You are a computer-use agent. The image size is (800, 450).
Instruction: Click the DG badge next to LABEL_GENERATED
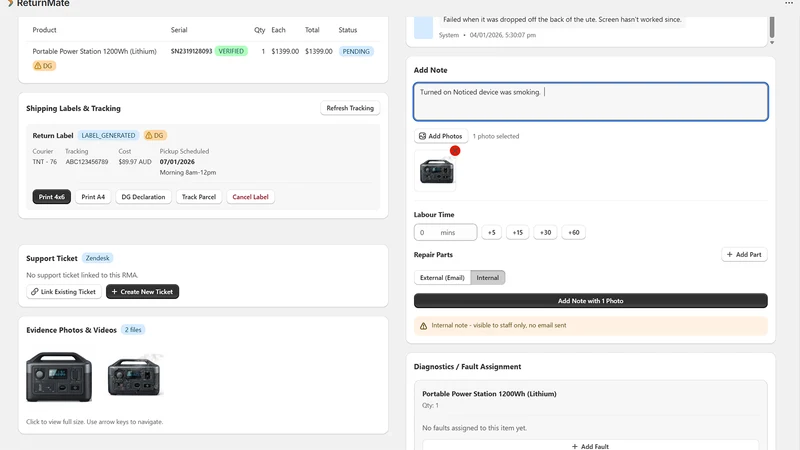point(155,136)
